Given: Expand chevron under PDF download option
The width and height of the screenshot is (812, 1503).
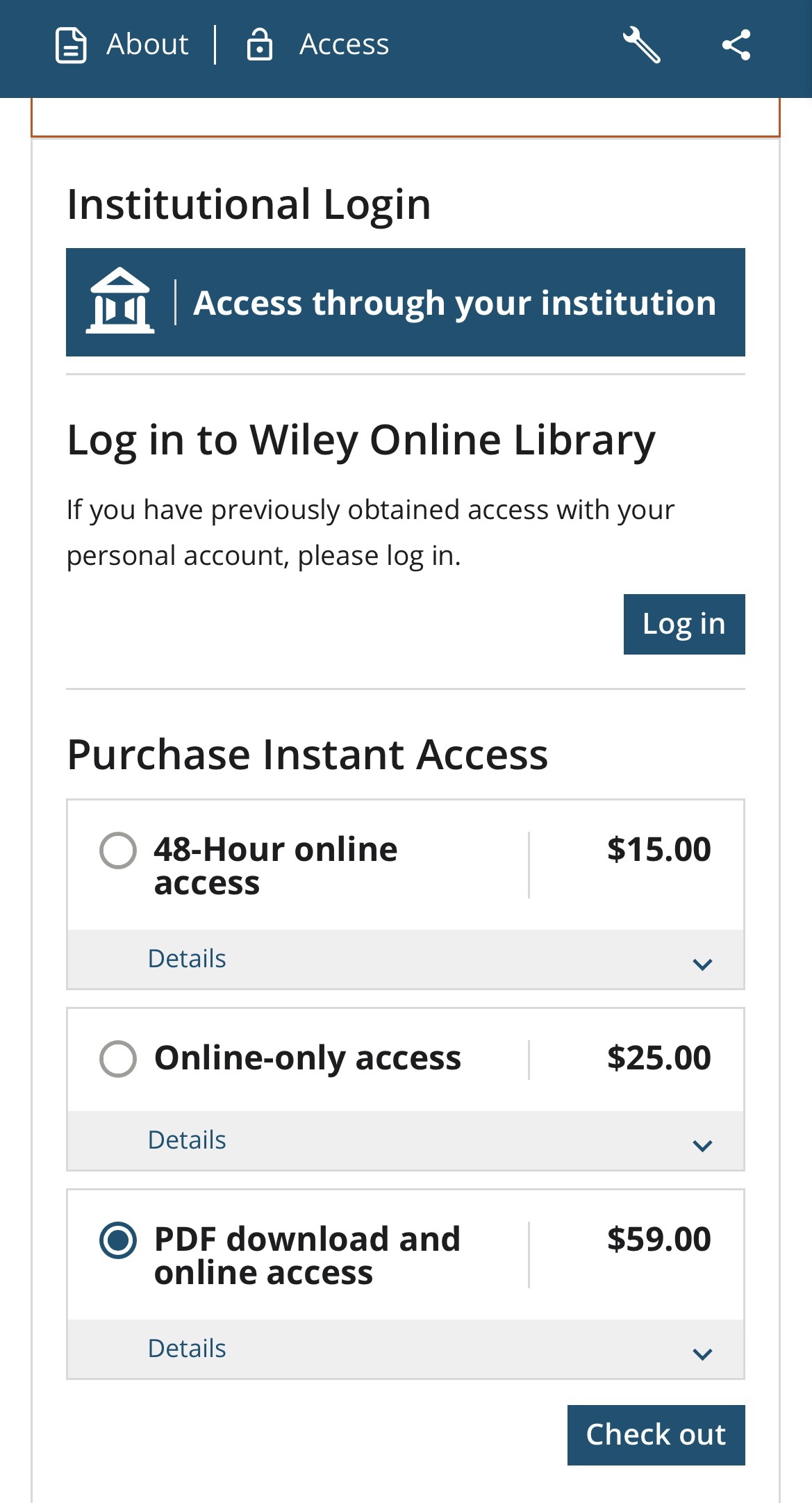Looking at the screenshot, I should [702, 1354].
